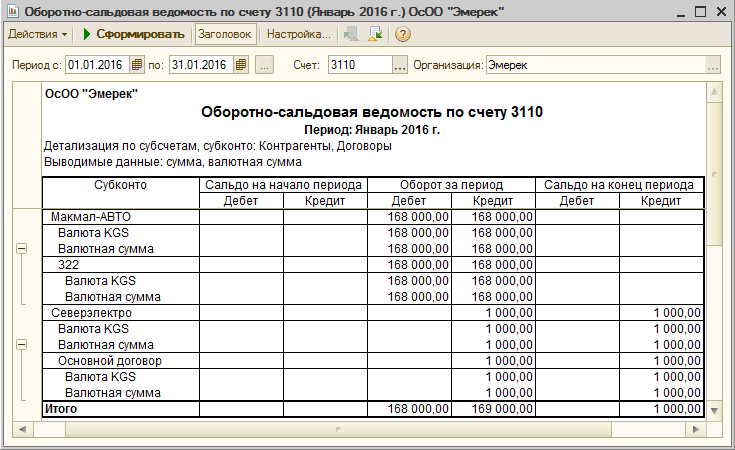Click the organization selection ellipsis button
Screen dimensions: 735x450
[713, 66]
